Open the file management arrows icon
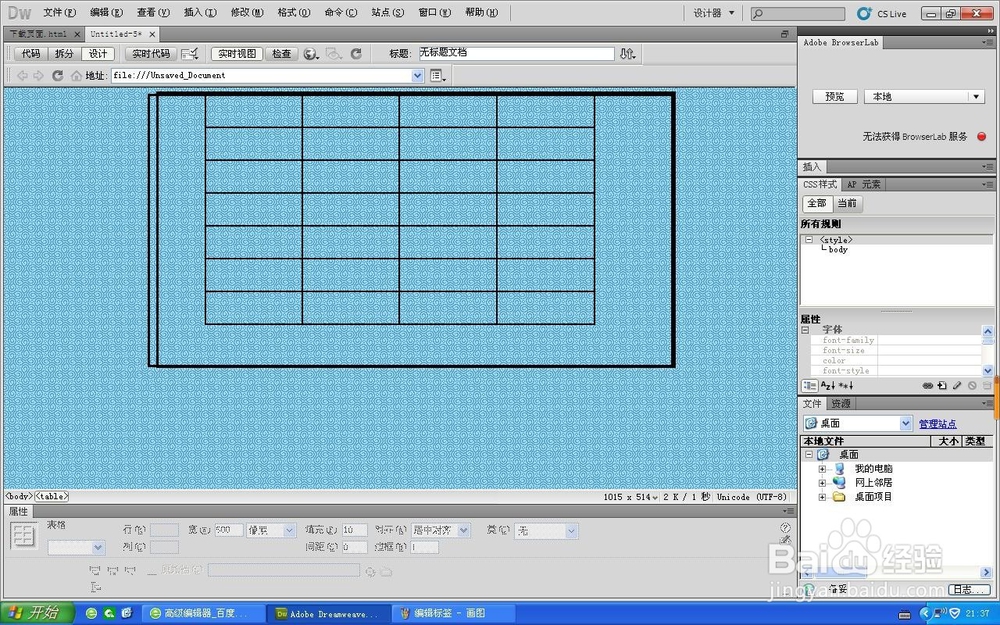 pyautogui.click(x=628, y=54)
